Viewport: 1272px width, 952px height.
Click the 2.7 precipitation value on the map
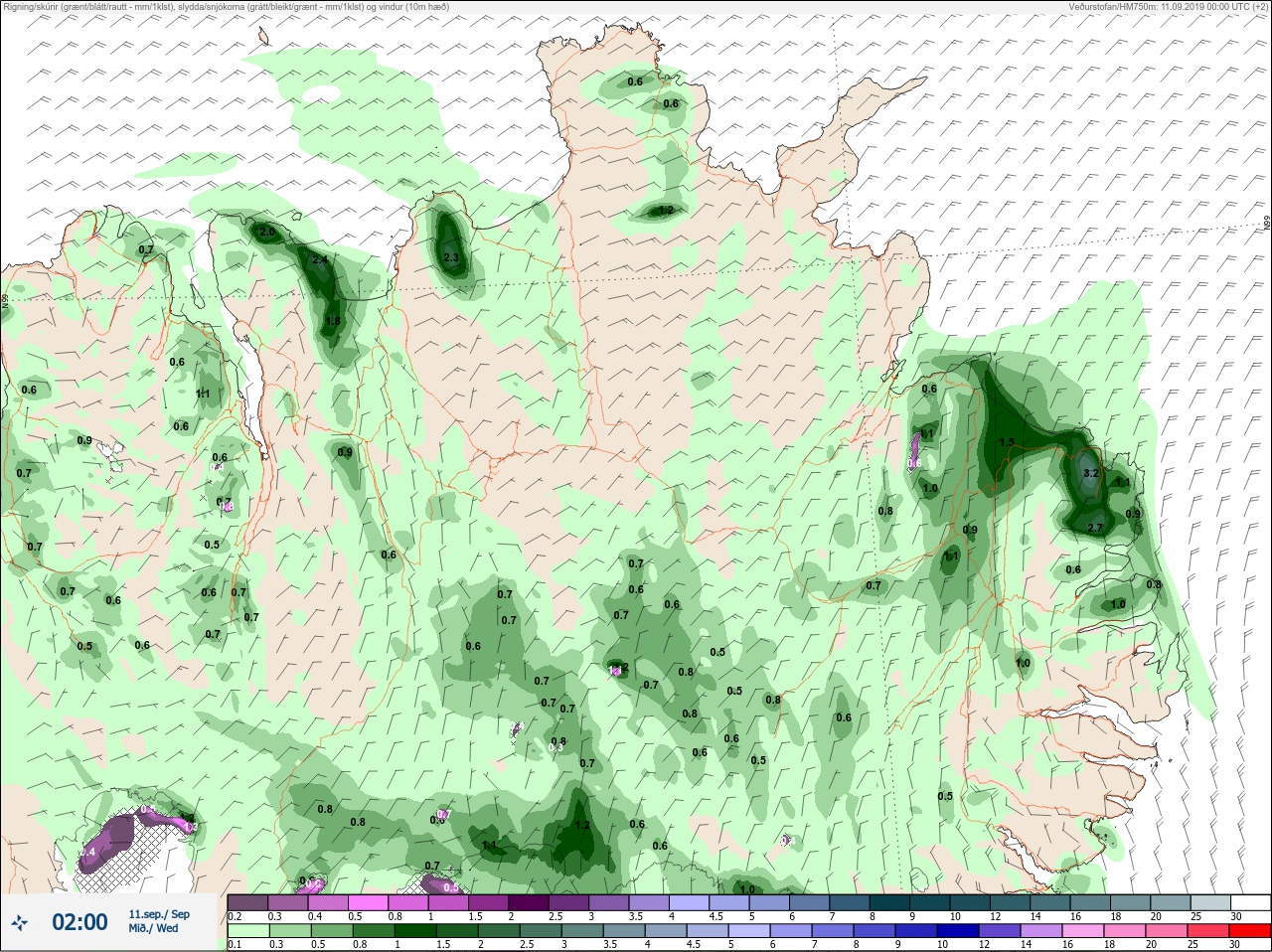1095,528
